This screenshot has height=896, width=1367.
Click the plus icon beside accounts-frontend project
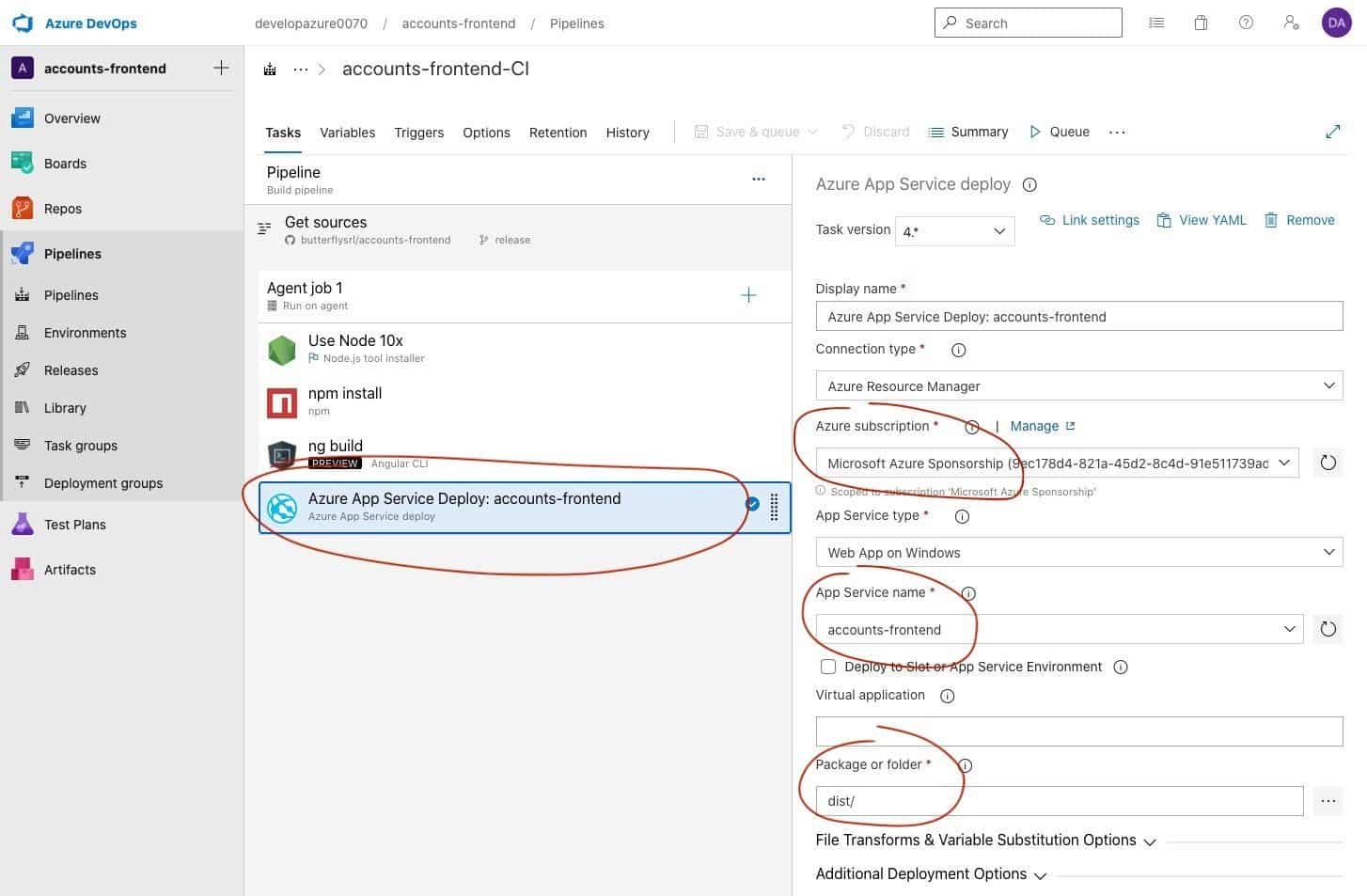[x=221, y=68]
